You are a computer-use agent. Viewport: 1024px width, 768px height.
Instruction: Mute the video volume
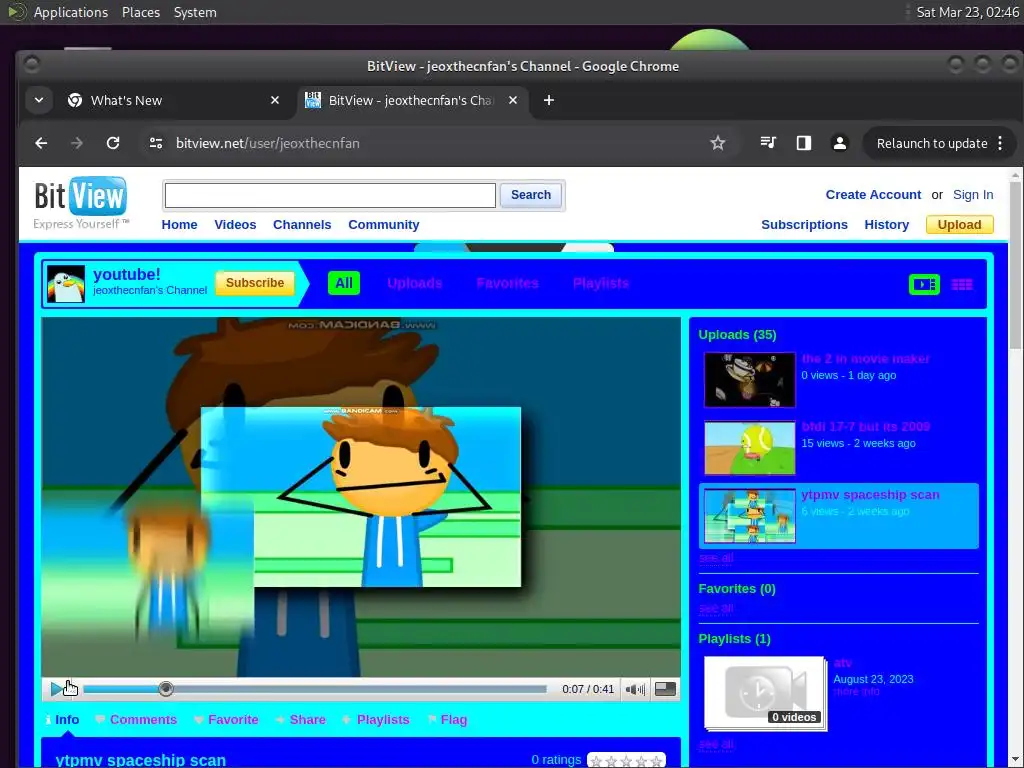click(635, 689)
